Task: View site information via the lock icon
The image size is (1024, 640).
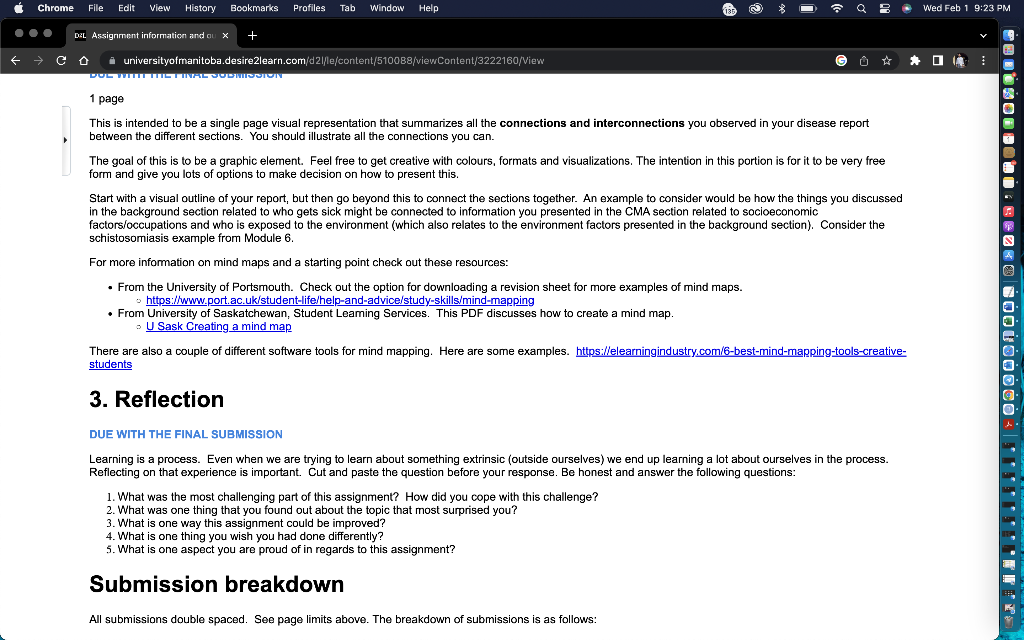Action: [112, 60]
